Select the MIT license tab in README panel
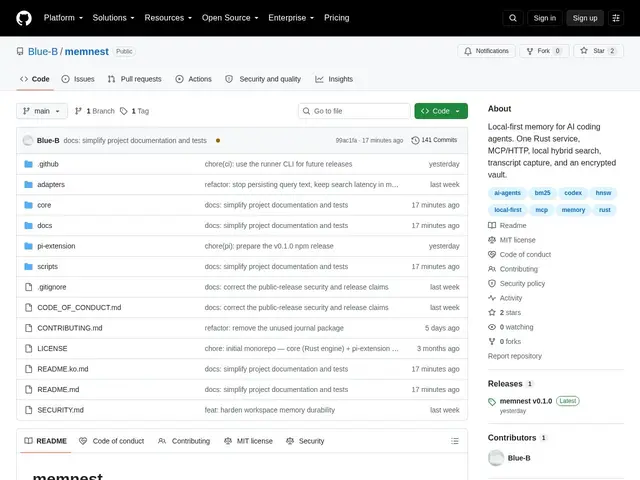Viewport: 640px width, 480px height. (248, 441)
